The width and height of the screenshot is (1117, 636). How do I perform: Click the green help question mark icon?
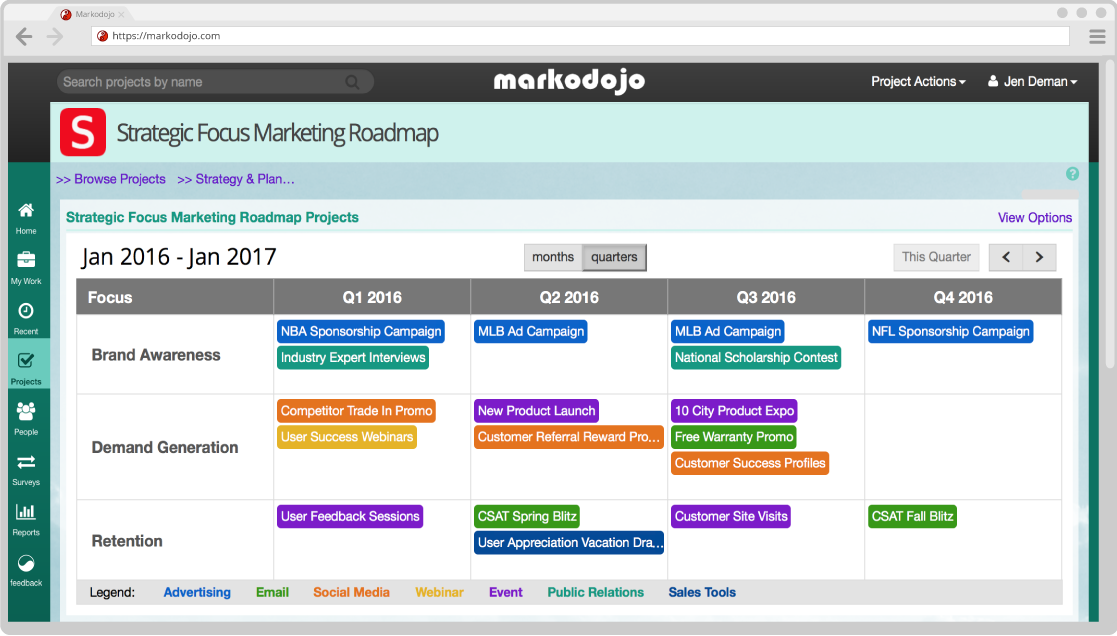[x=1072, y=174]
